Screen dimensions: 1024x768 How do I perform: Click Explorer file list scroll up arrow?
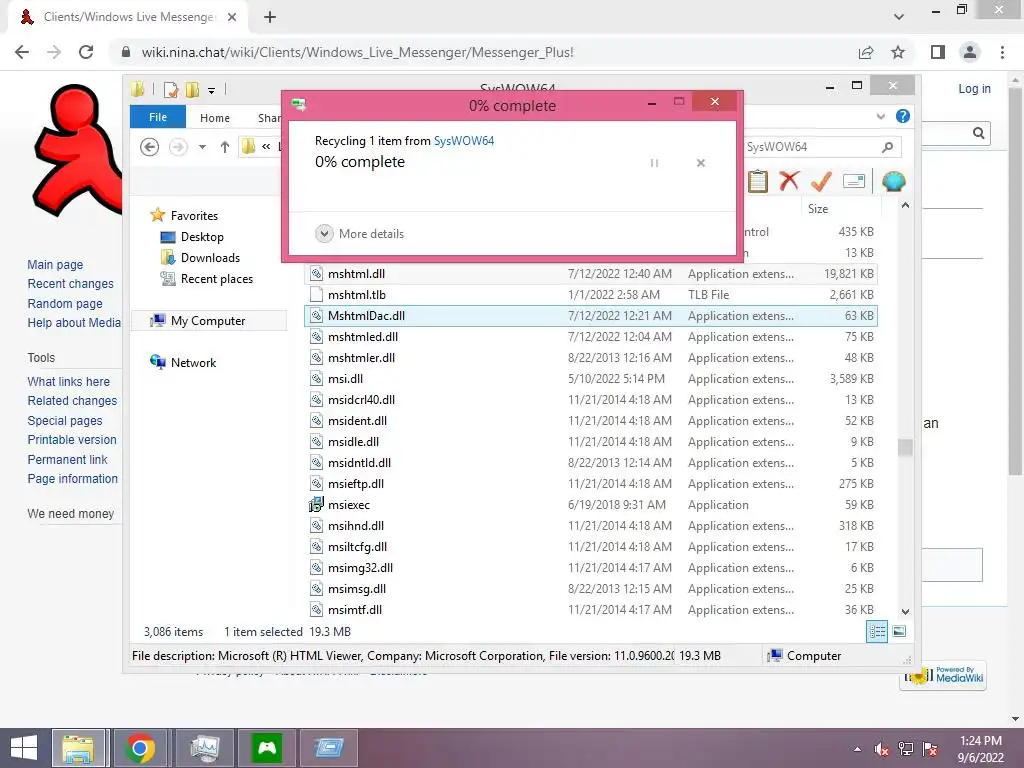[905, 206]
